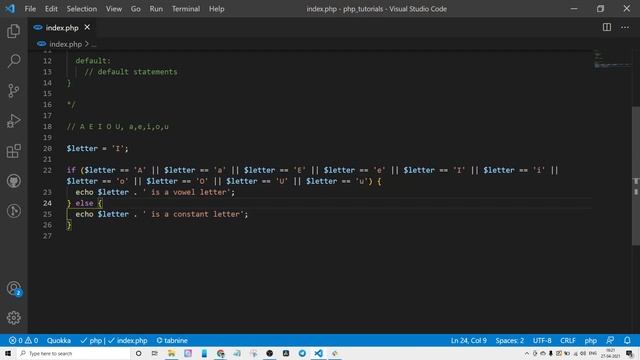640x360 pixels.
Task: Open the Git Graph sidebar icon below GitHub
Action: (13, 211)
